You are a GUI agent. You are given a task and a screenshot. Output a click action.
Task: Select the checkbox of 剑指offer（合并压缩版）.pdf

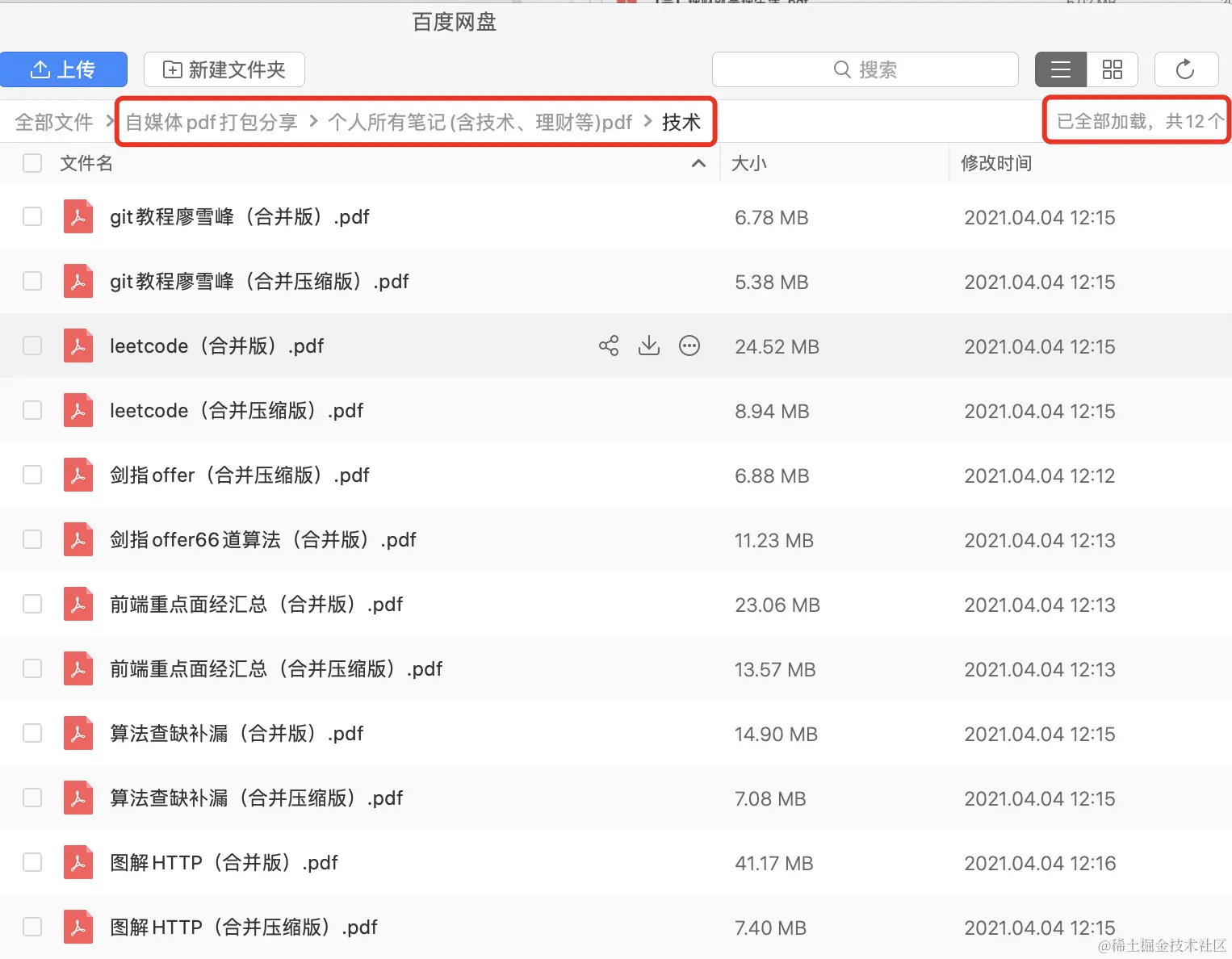pyautogui.click(x=32, y=475)
